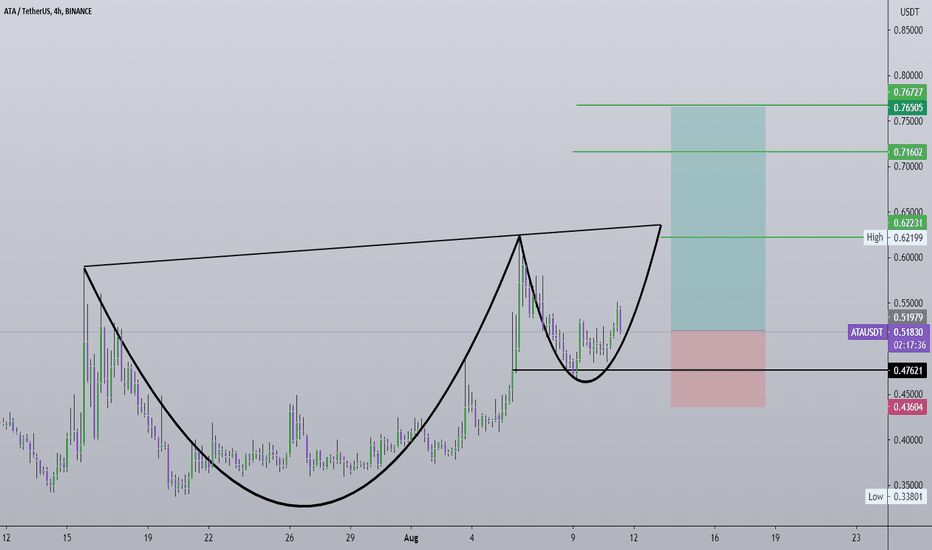Click the 0.85000 price scale value

909,30
